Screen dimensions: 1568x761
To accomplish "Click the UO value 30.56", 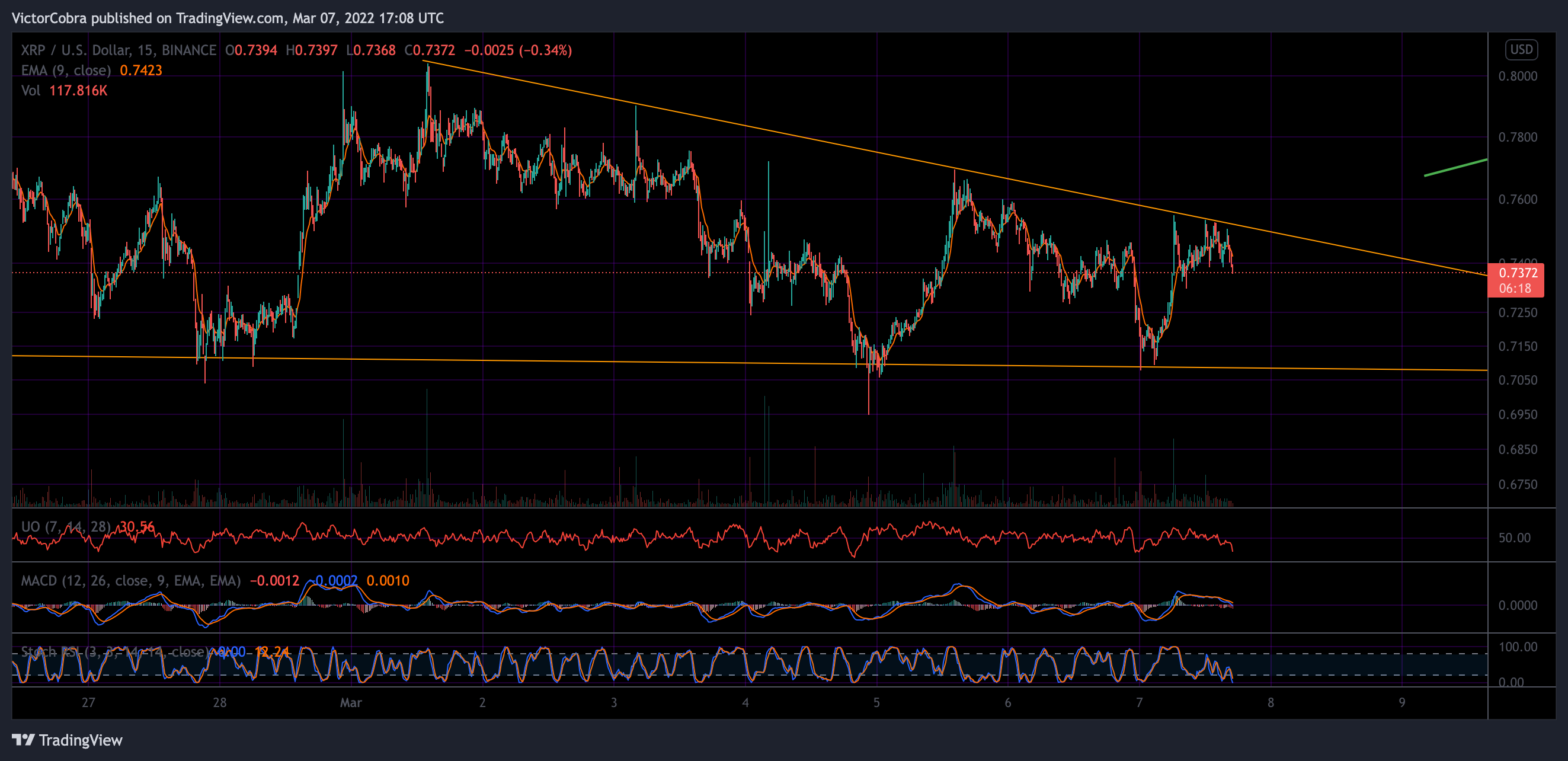I will tap(137, 527).
